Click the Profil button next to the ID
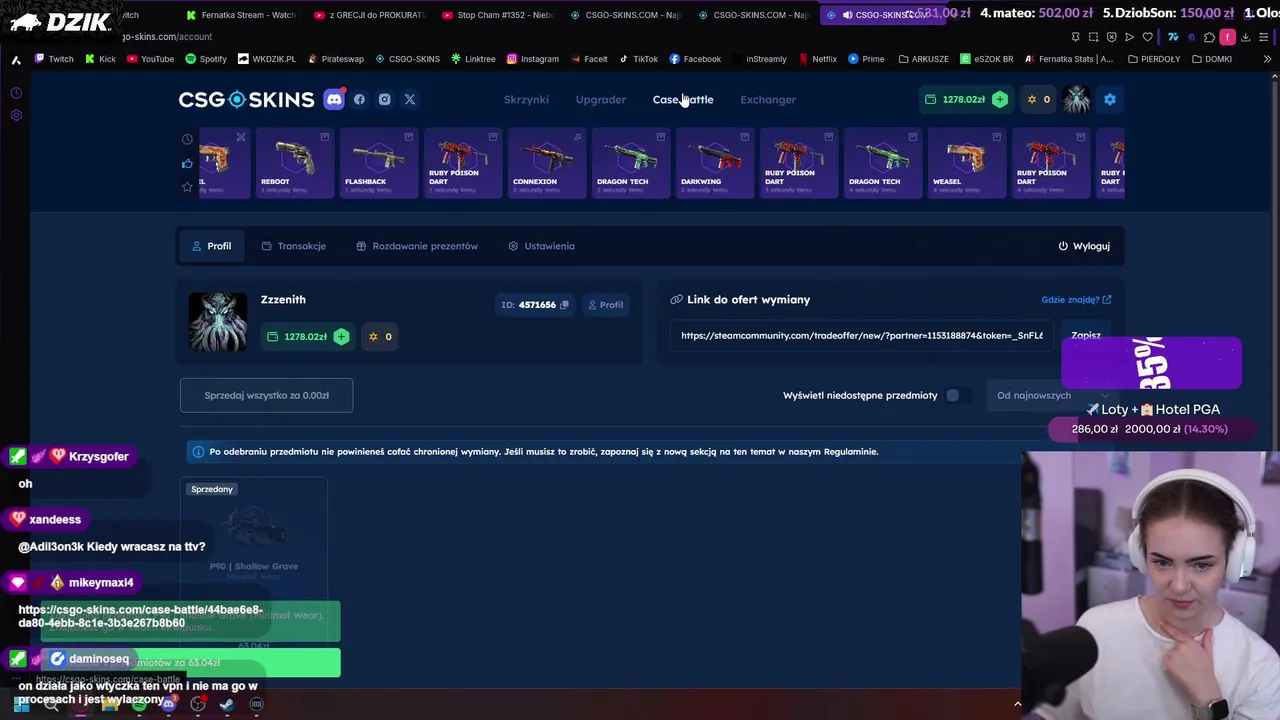1280x720 pixels. (x=605, y=305)
